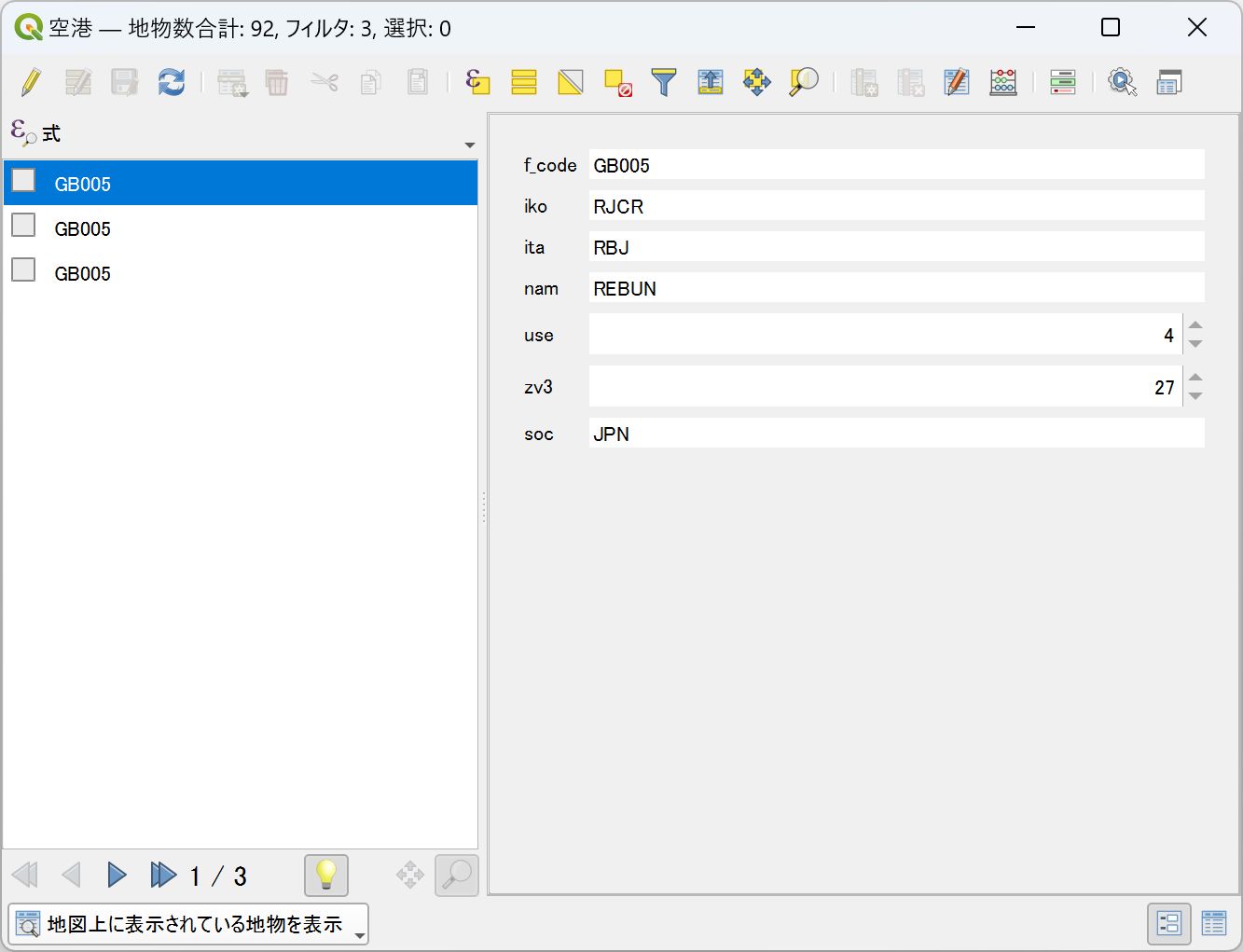1243x952 pixels.
Task: Increase the use value with up arrow
Action: (x=1195, y=325)
